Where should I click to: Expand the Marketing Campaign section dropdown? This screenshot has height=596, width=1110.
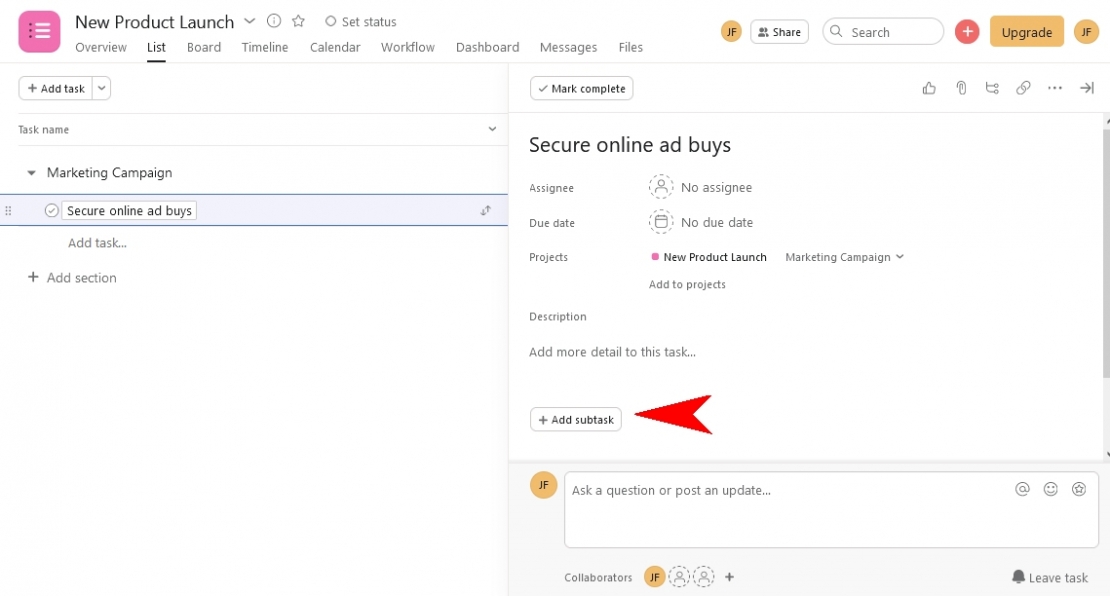[30, 172]
